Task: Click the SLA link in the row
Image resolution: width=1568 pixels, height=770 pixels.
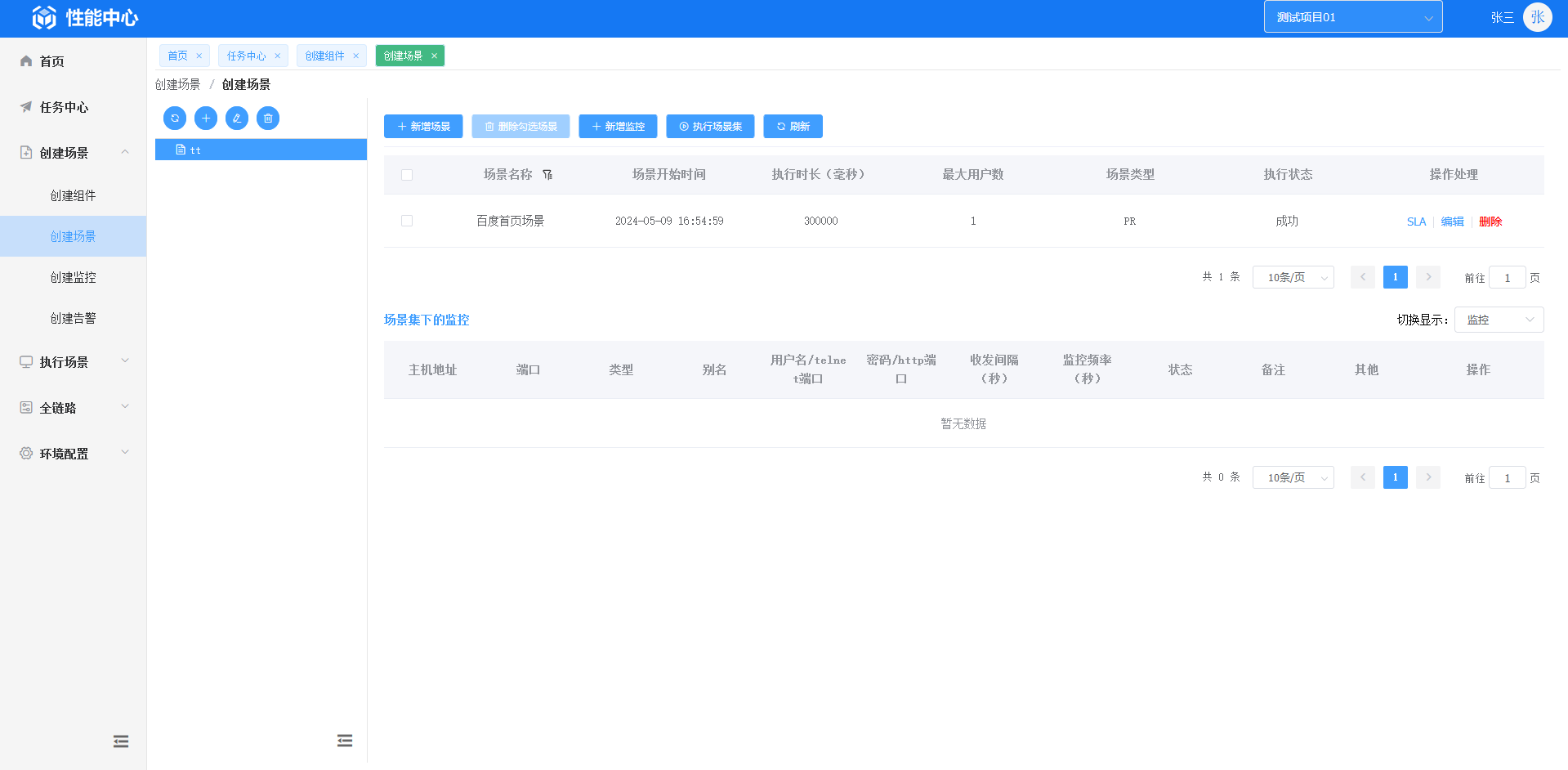Action: (x=1416, y=222)
